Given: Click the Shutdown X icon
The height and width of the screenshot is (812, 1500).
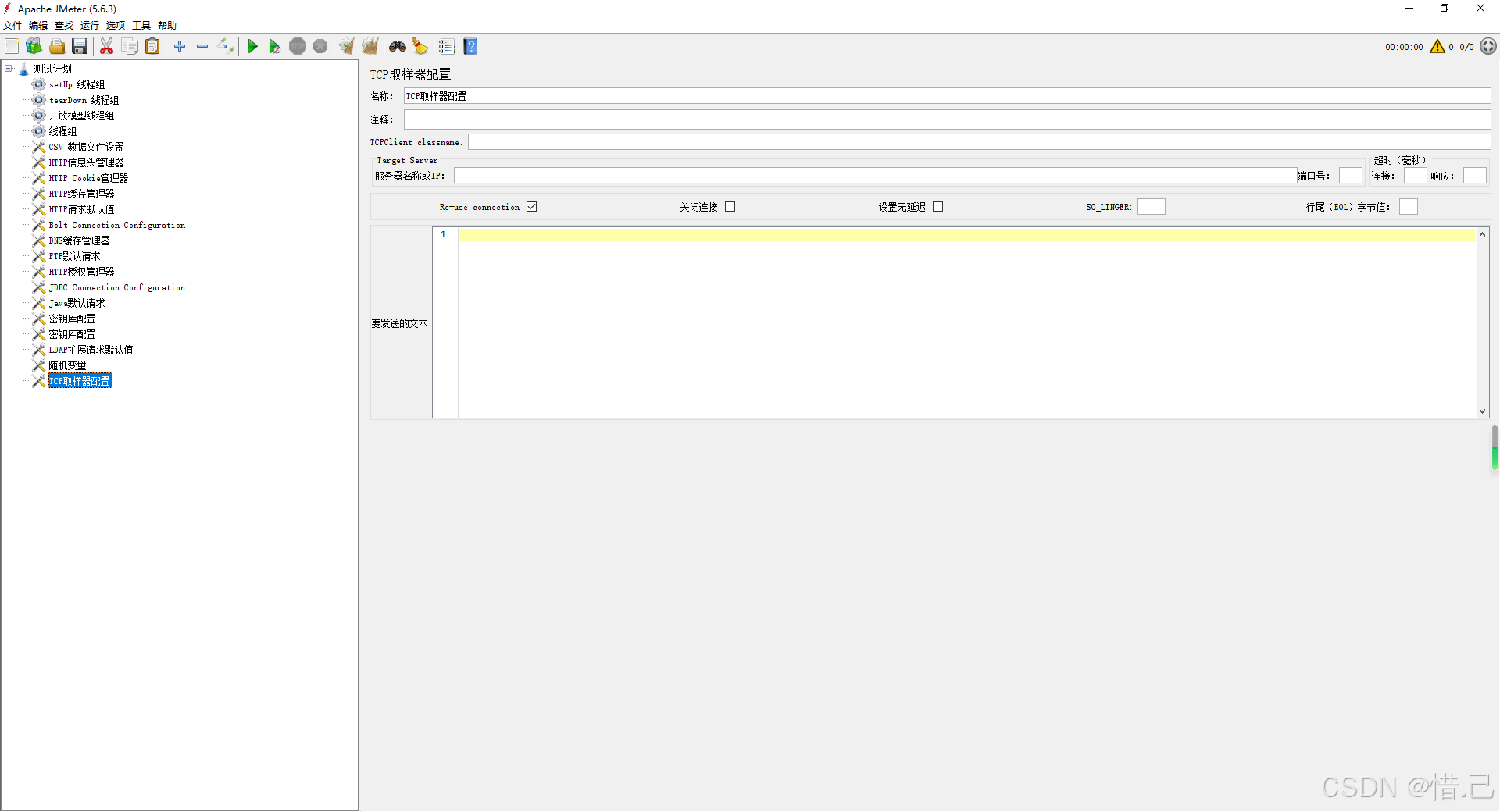Looking at the screenshot, I should (320, 47).
